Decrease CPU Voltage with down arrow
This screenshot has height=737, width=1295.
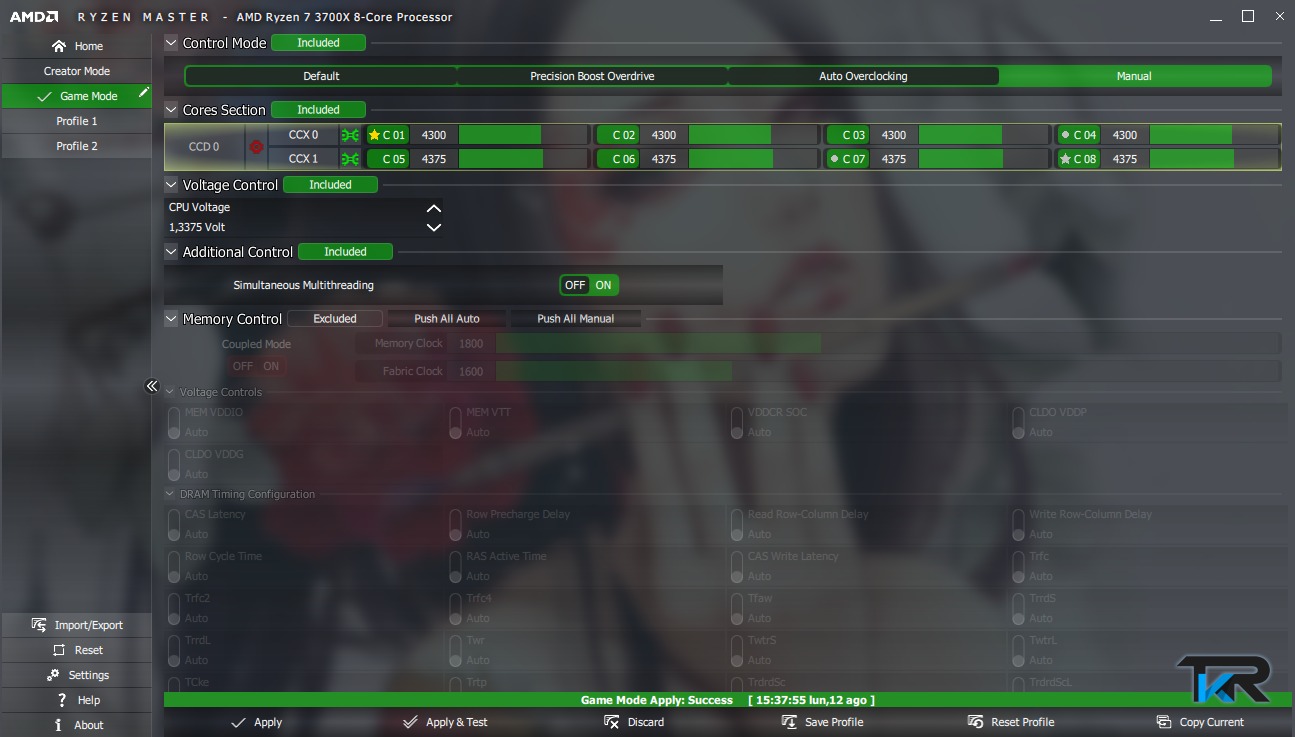tap(434, 227)
